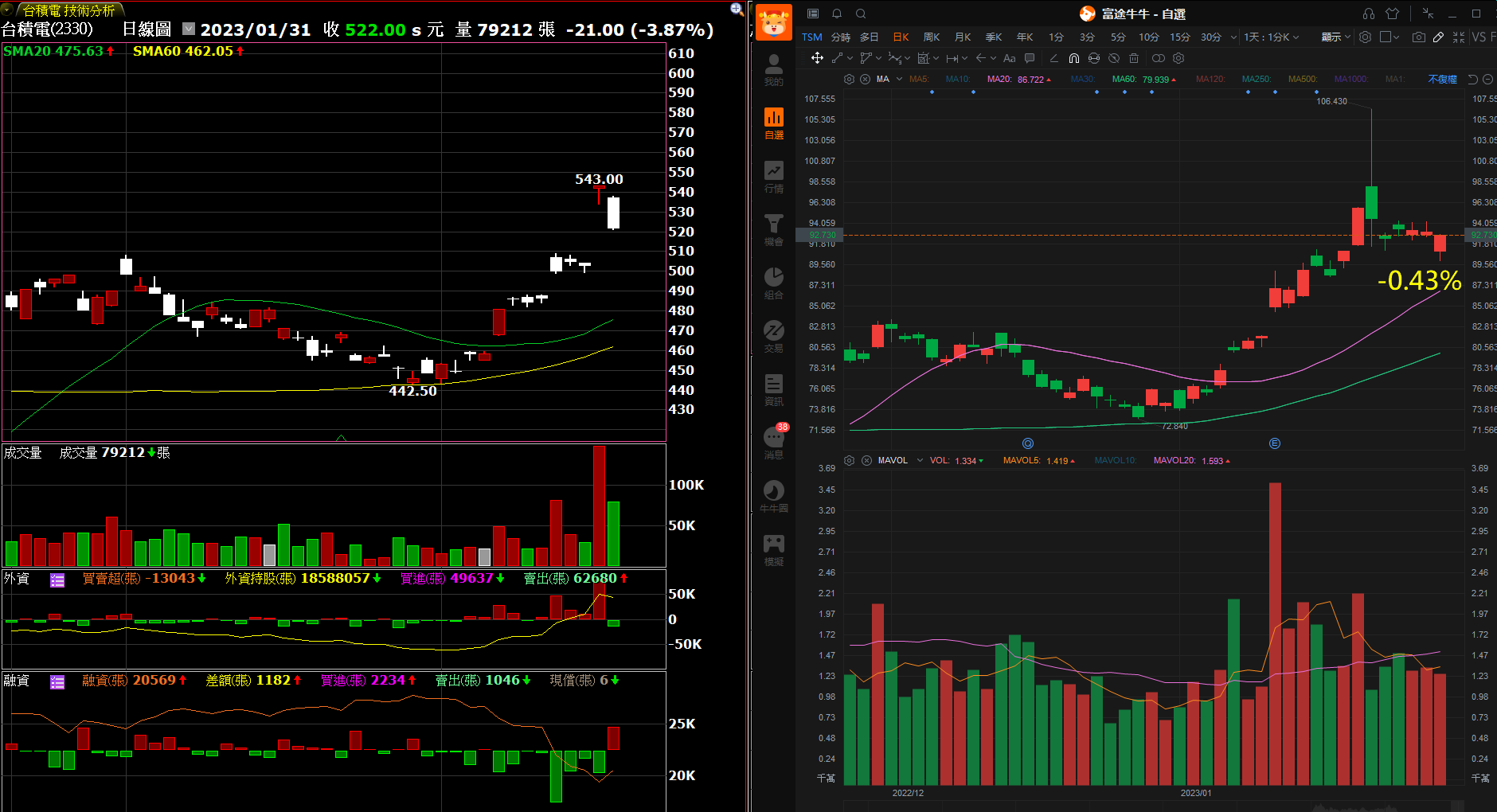The width and height of the screenshot is (1497, 812).
Task: Click drawing toolbar settings gear
Action: [1179, 58]
